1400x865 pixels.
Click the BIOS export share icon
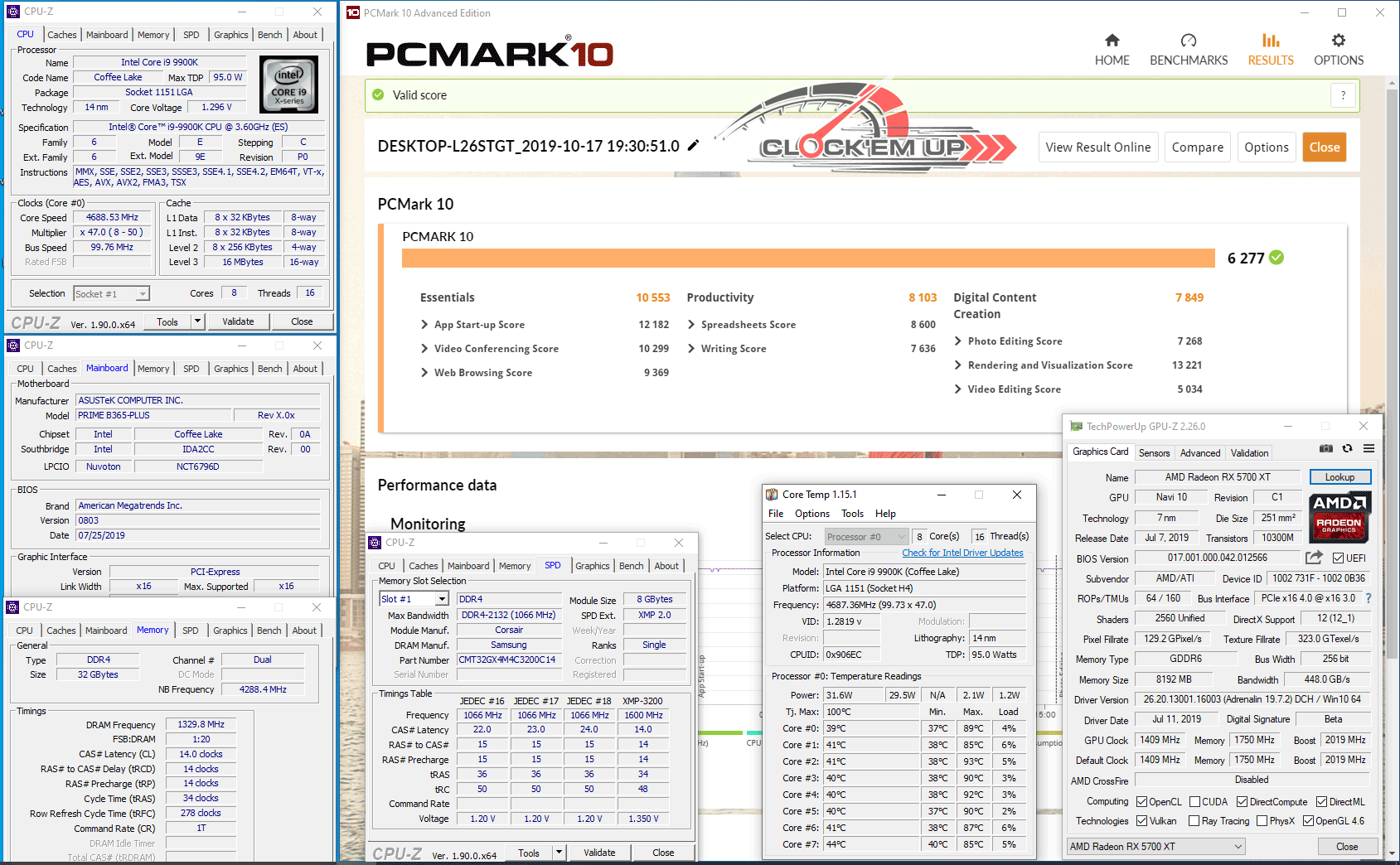pyautogui.click(x=1314, y=558)
